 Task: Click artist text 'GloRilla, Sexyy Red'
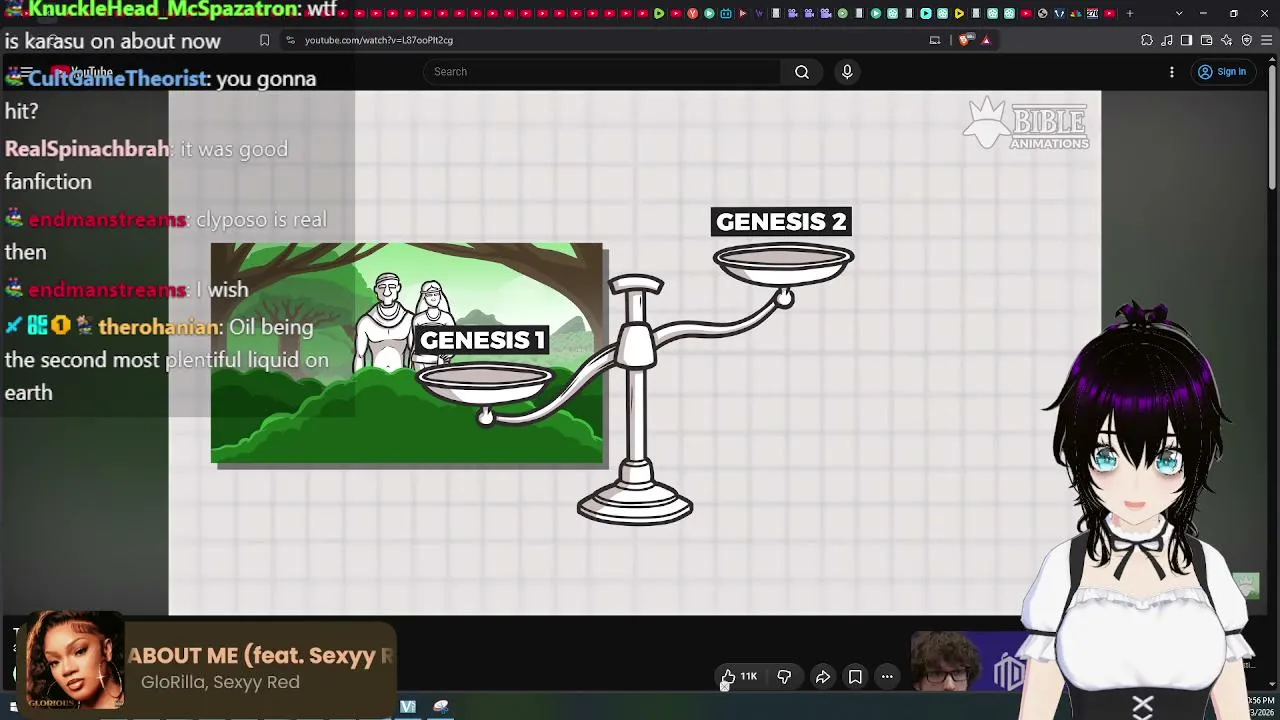click(220, 682)
